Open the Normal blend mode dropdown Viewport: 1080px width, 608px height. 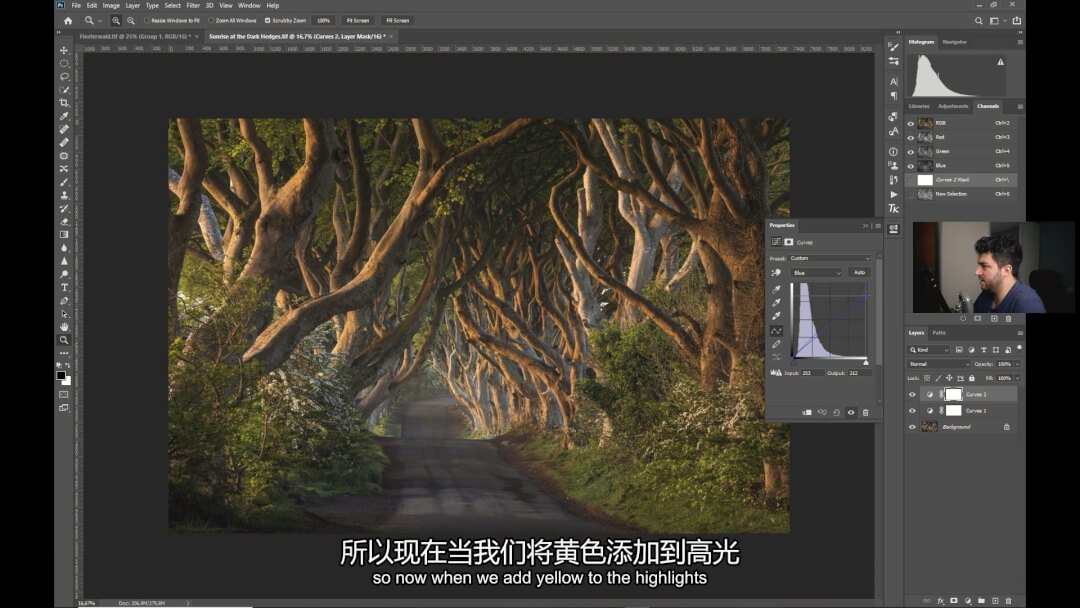[x=939, y=364]
